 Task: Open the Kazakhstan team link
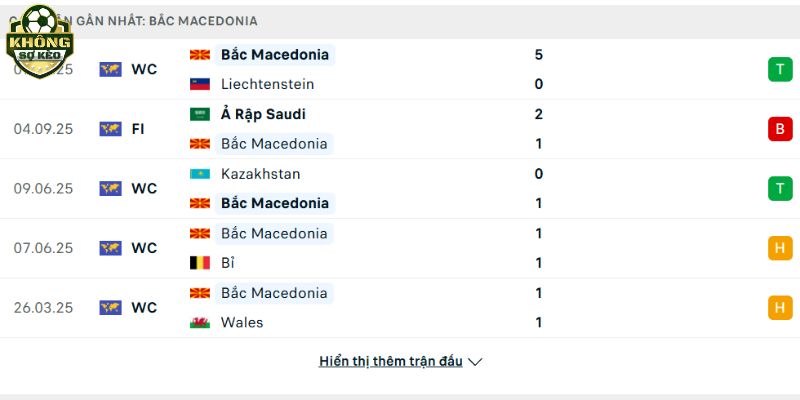tap(260, 174)
